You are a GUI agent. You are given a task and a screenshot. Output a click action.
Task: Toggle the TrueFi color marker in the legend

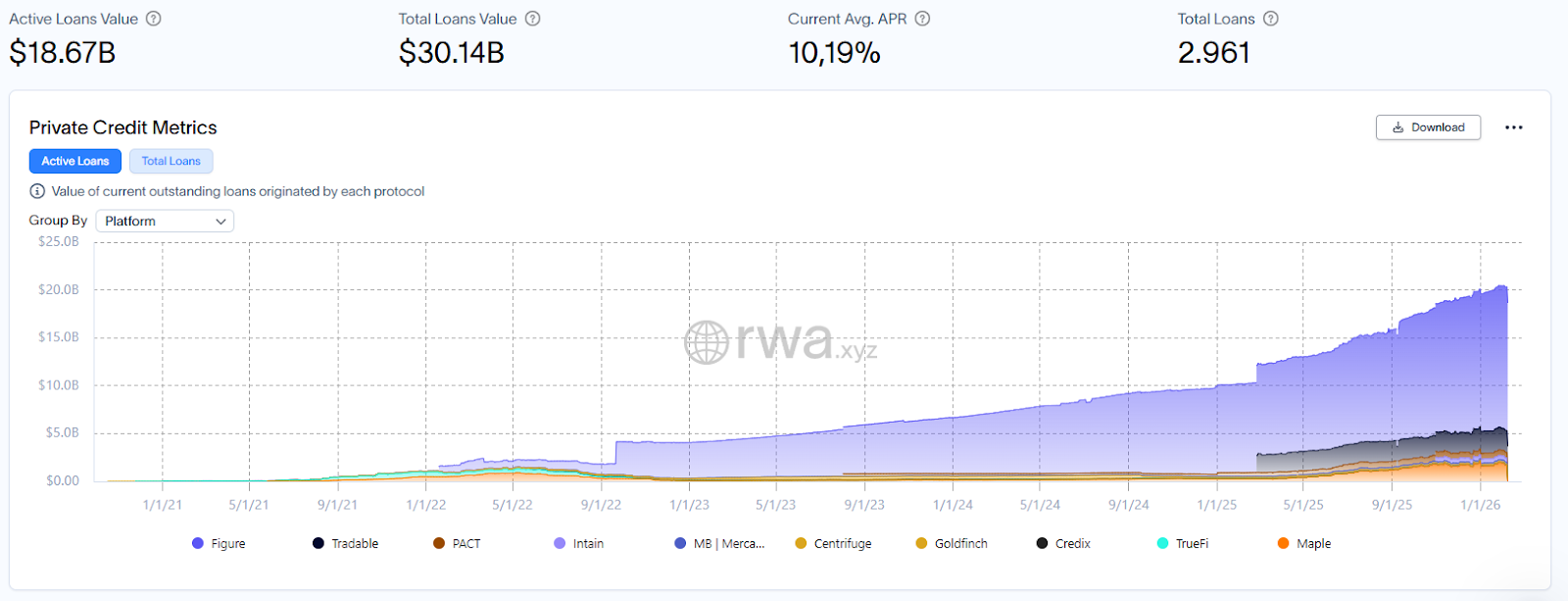point(1160,542)
